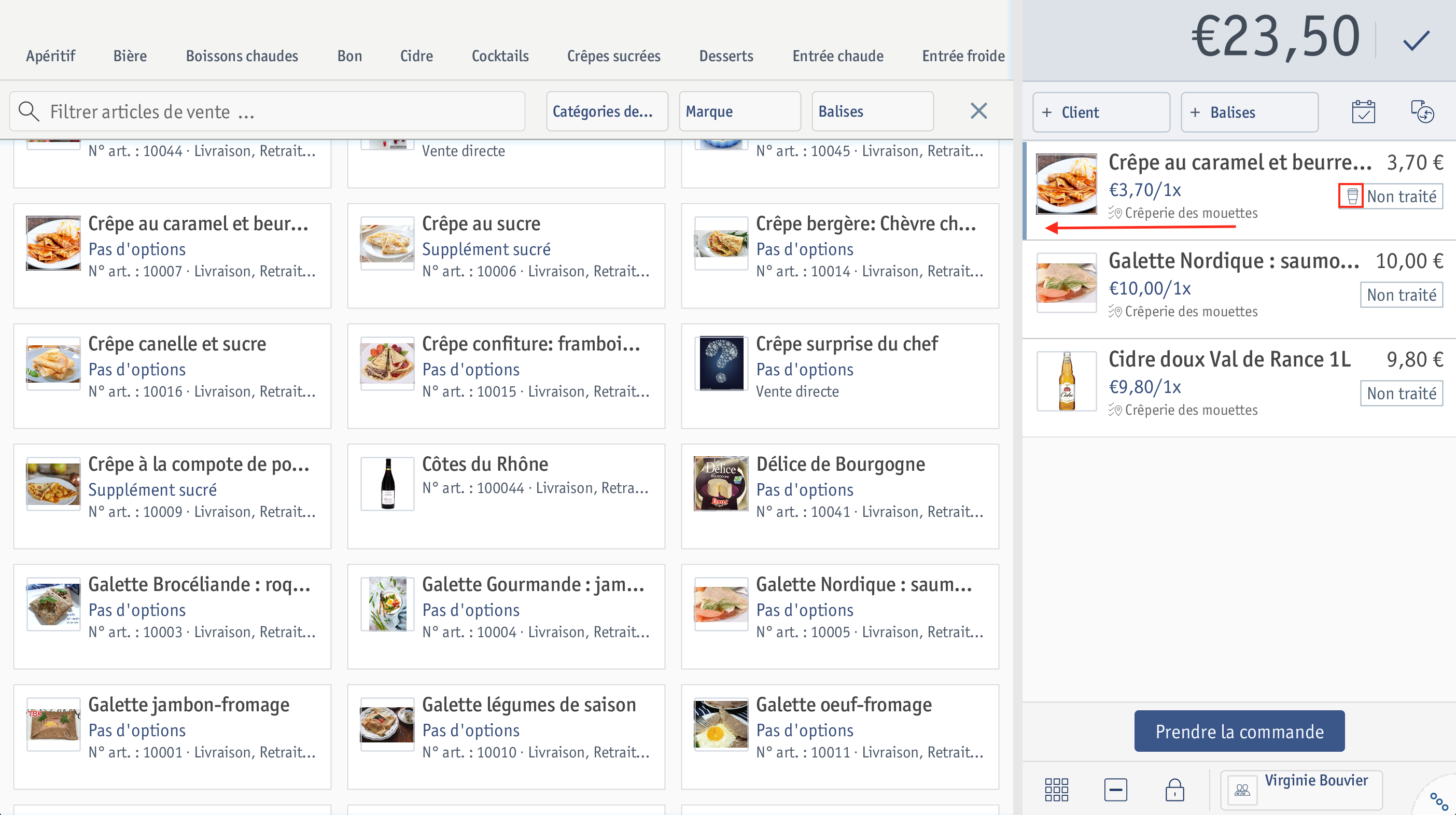Open Supplément sucré options for Crêpe à la compote
1456x815 pixels.
point(152,489)
